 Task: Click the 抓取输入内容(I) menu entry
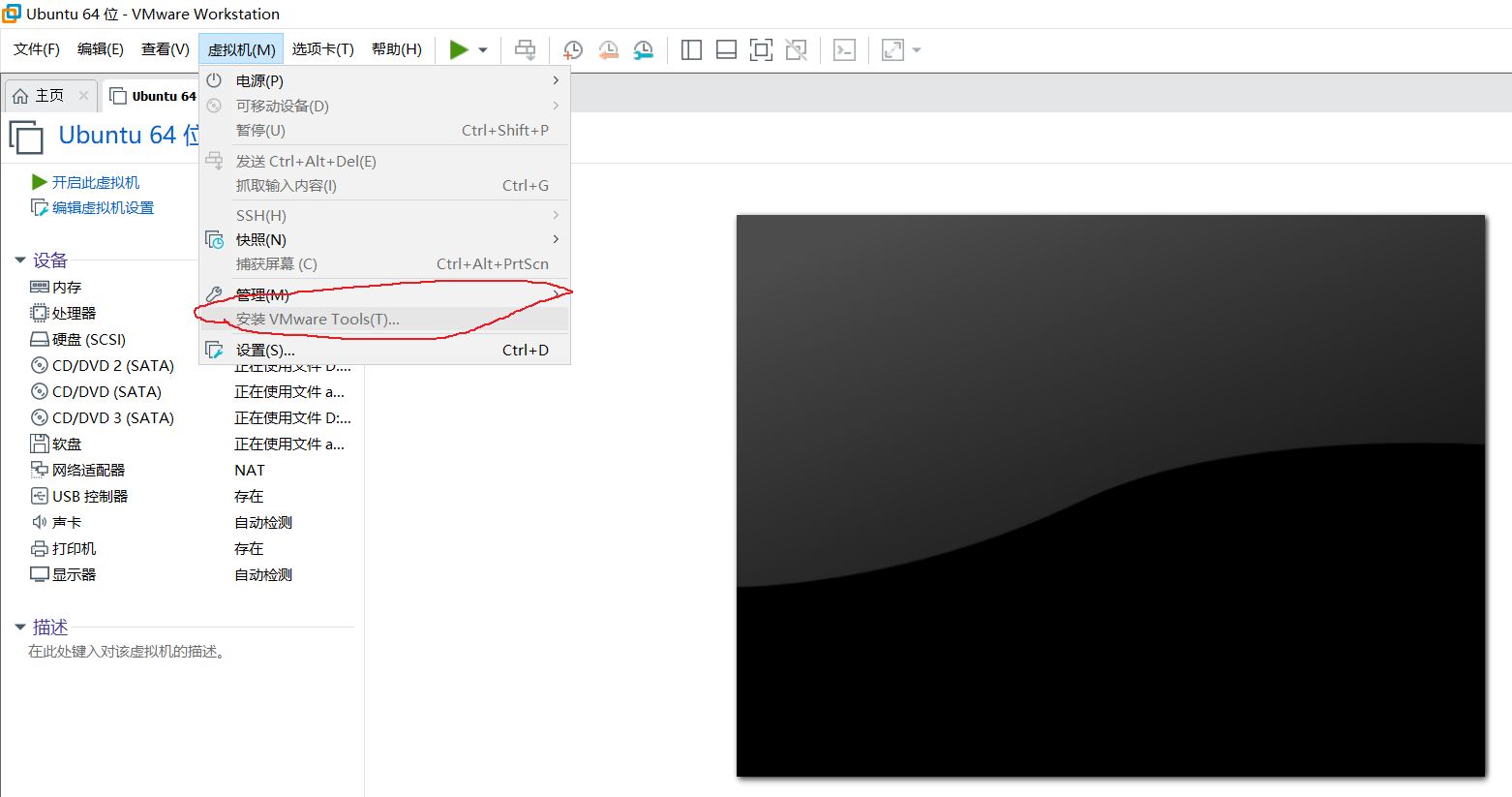click(x=384, y=185)
